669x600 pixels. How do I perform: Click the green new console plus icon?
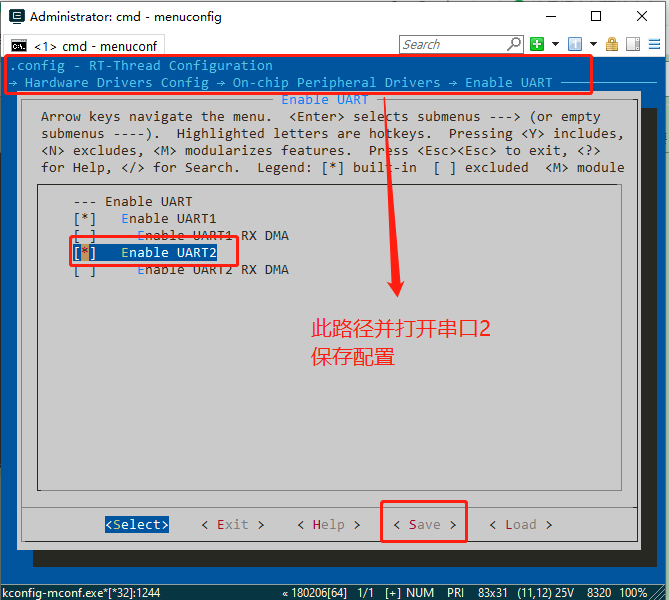pos(537,44)
